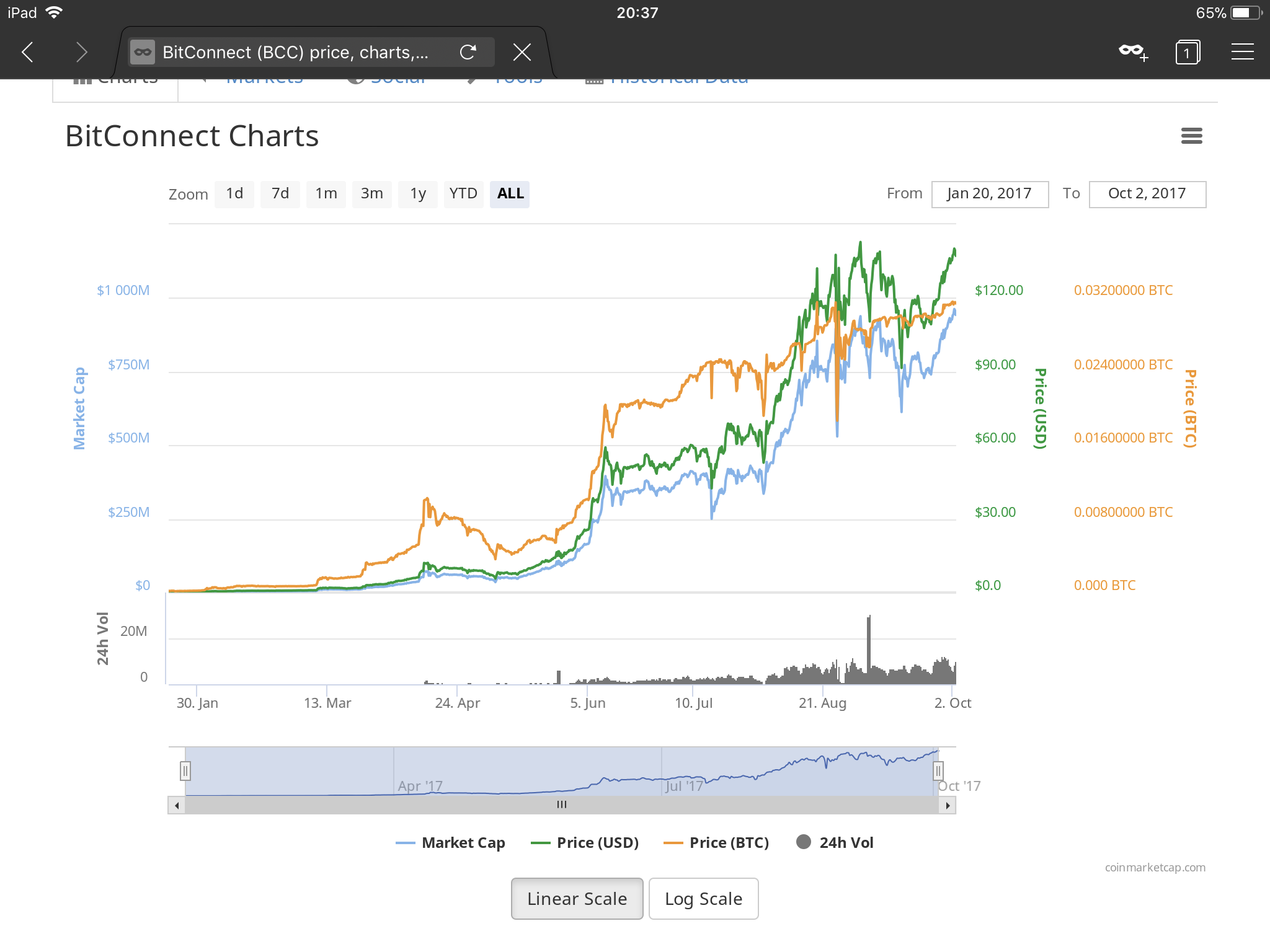Screen dimensions: 1270x952
Task: Set zoom to YTD
Action: pyautogui.click(x=464, y=194)
